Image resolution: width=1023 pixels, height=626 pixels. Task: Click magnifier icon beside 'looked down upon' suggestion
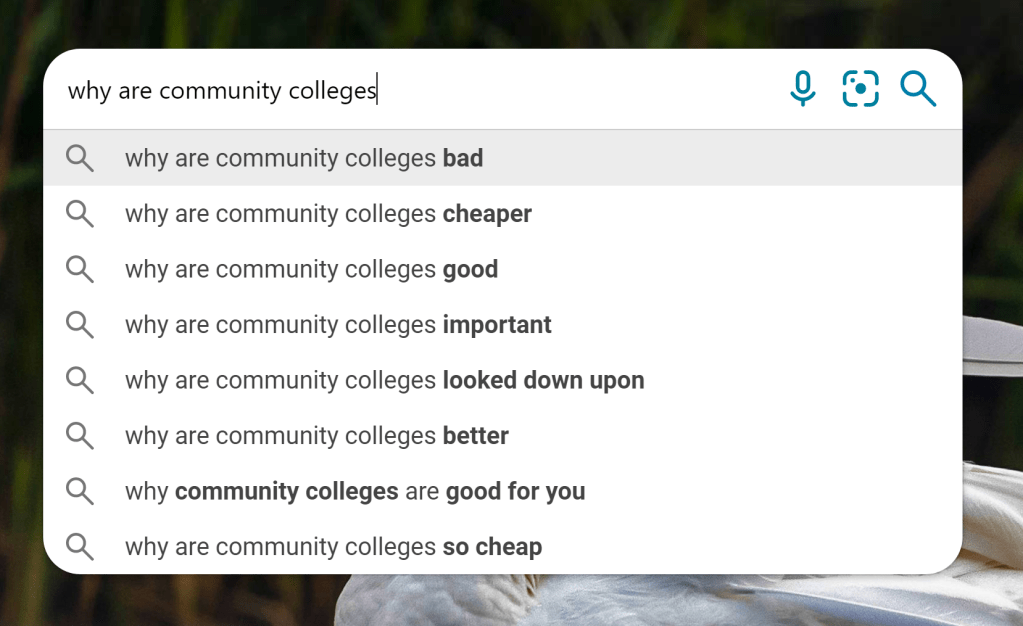point(80,380)
